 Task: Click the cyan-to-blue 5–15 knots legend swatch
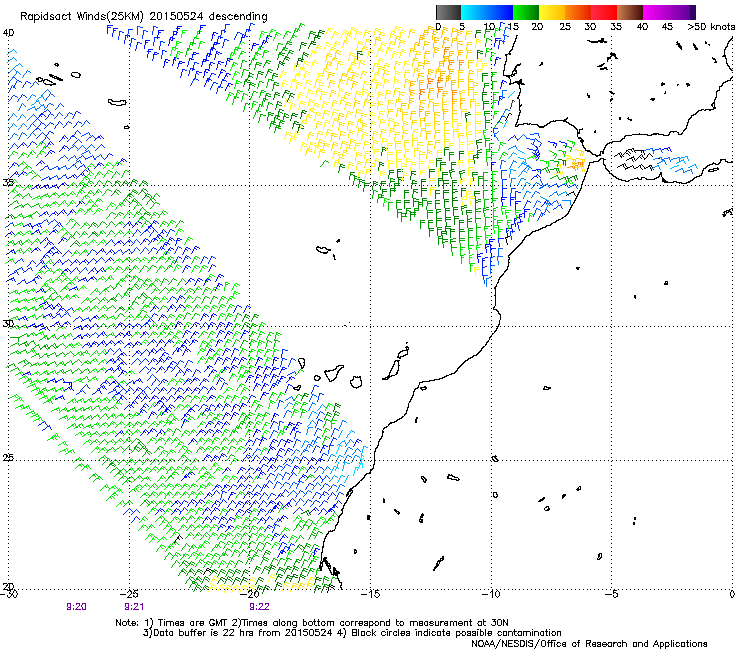coord(487,12)
